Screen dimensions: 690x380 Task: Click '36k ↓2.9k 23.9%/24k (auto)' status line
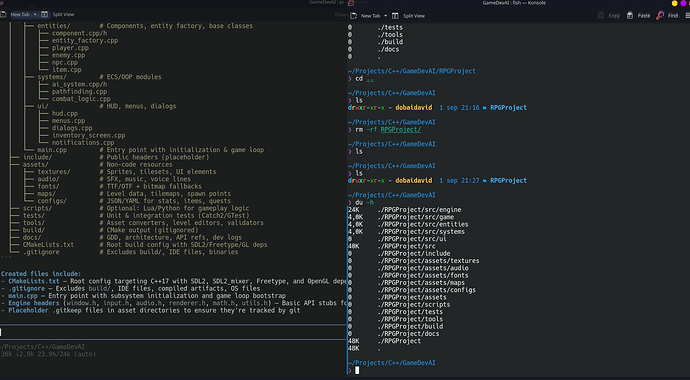(48, 354)
